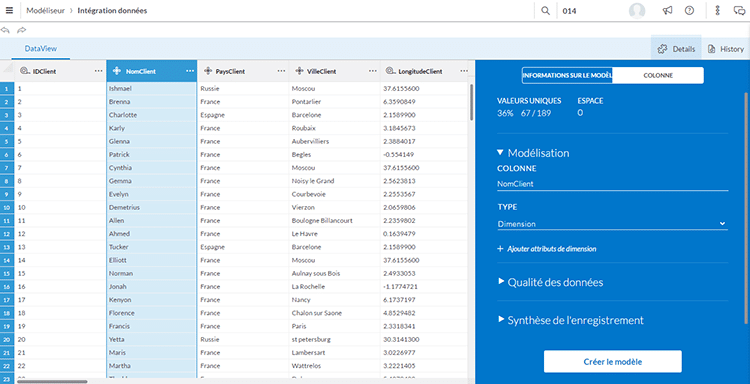Click the search magnifier icon
Image resolution: width=750 pixels, height=384 pixels.
click(545, 11)
